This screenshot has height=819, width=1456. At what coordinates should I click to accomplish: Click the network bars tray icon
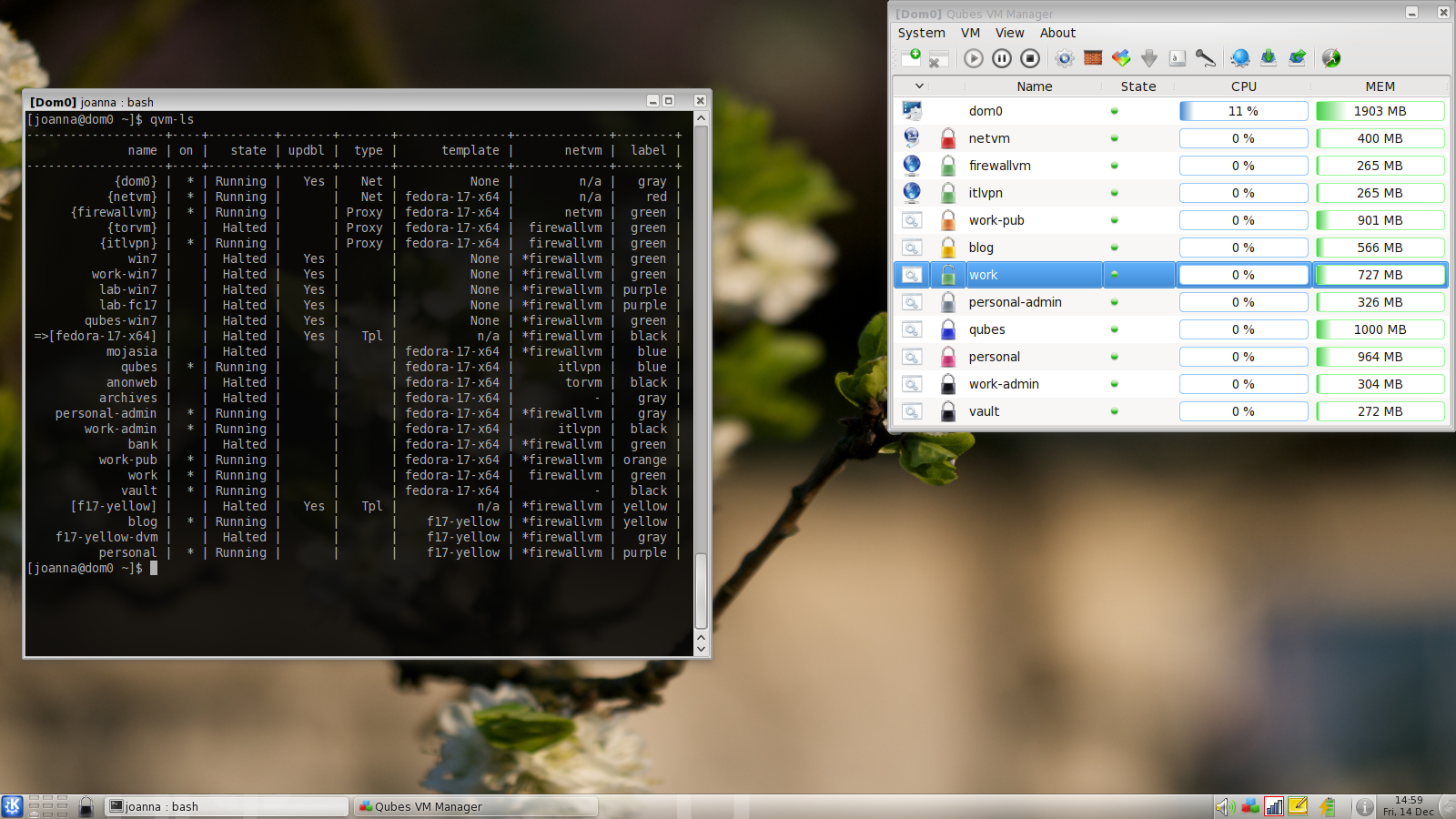tap(1274, 806)
